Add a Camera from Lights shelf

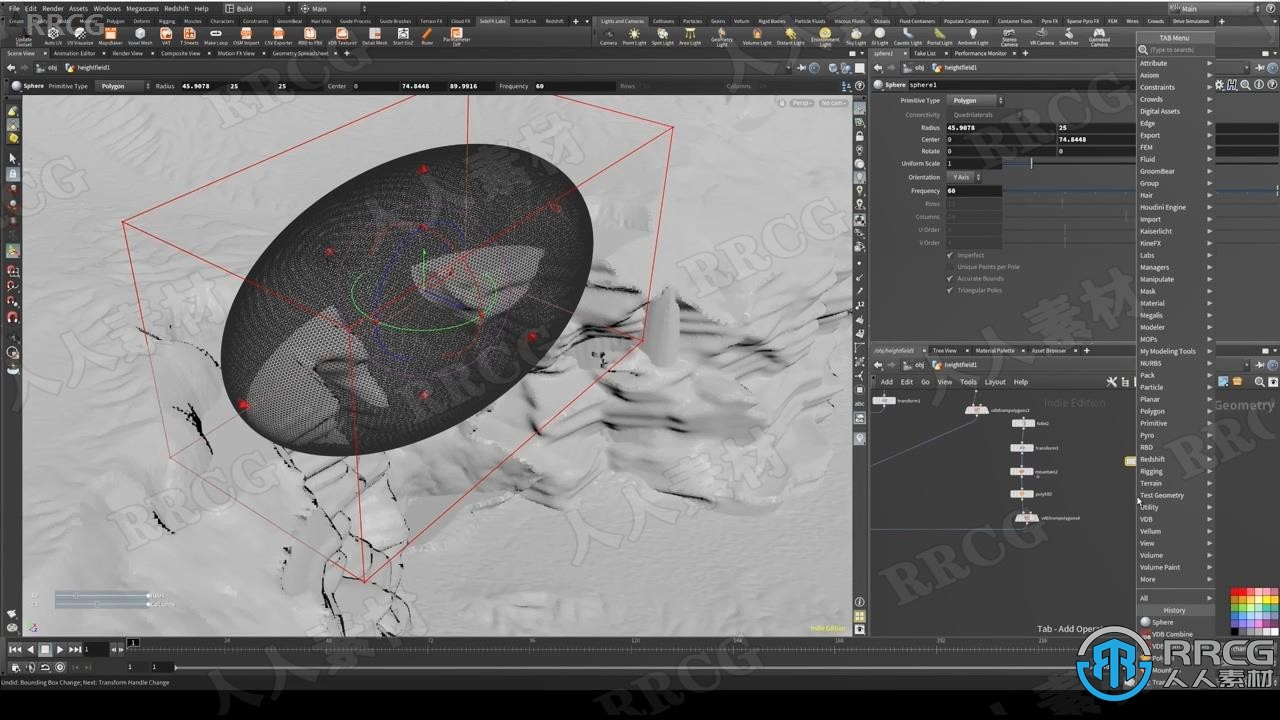(x=608, y=37)
